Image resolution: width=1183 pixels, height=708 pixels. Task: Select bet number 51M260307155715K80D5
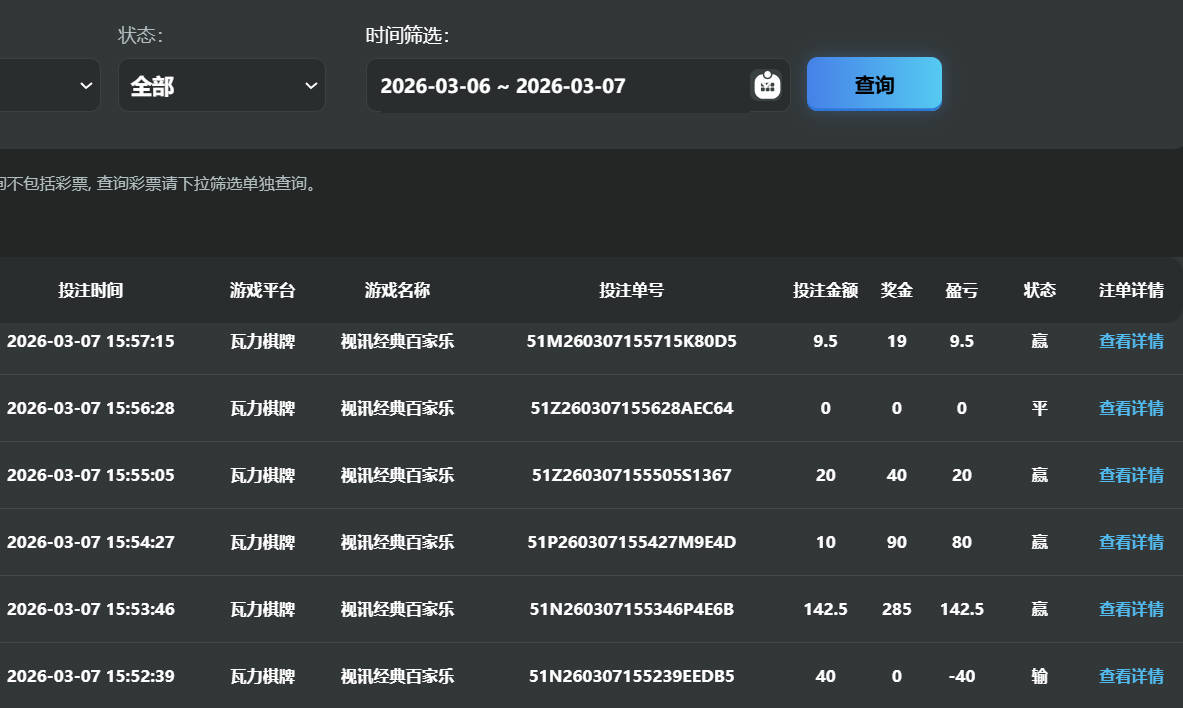pyautogui.click(x=631, y=341)
